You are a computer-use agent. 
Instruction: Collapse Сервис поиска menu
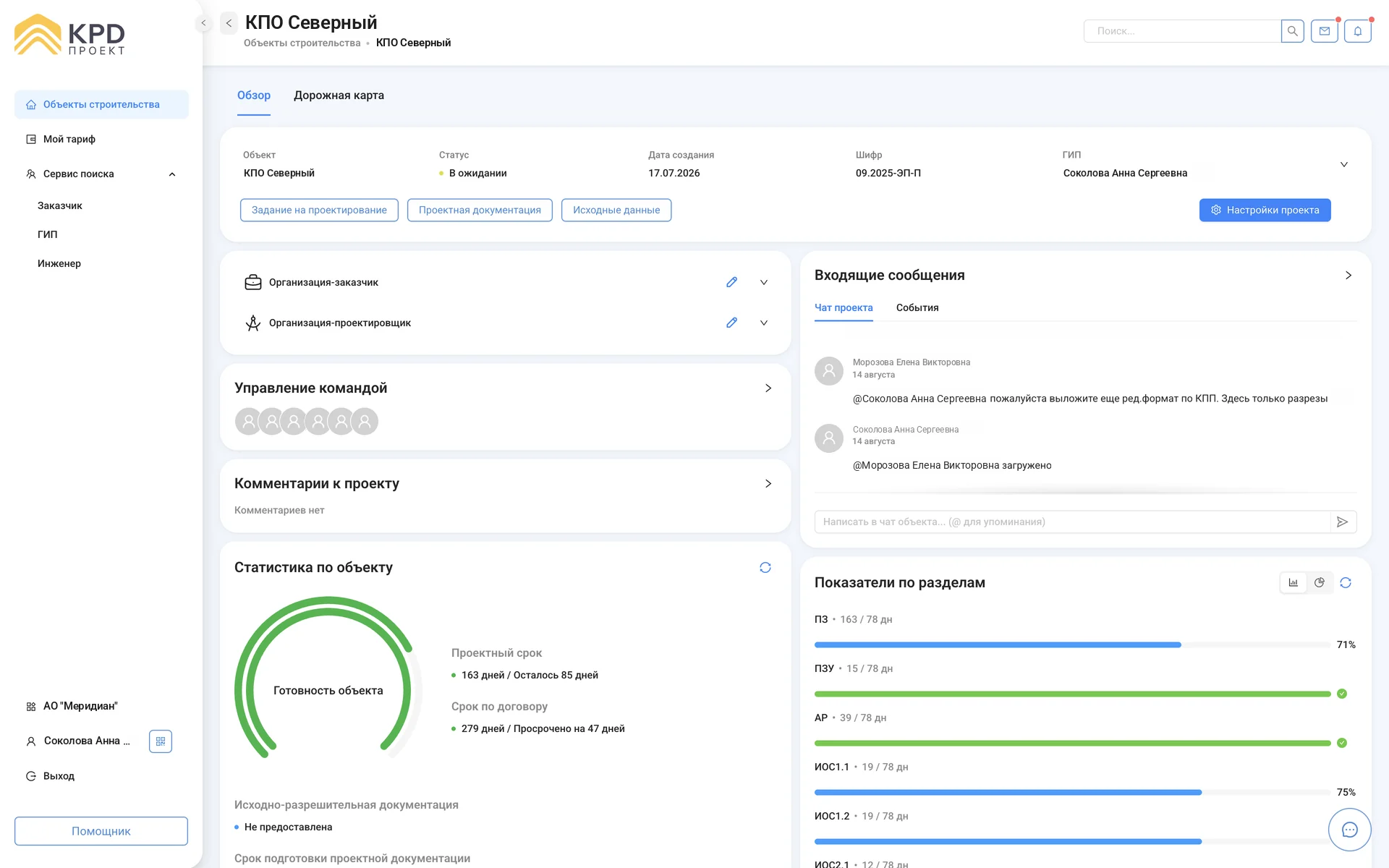[172, 174]
